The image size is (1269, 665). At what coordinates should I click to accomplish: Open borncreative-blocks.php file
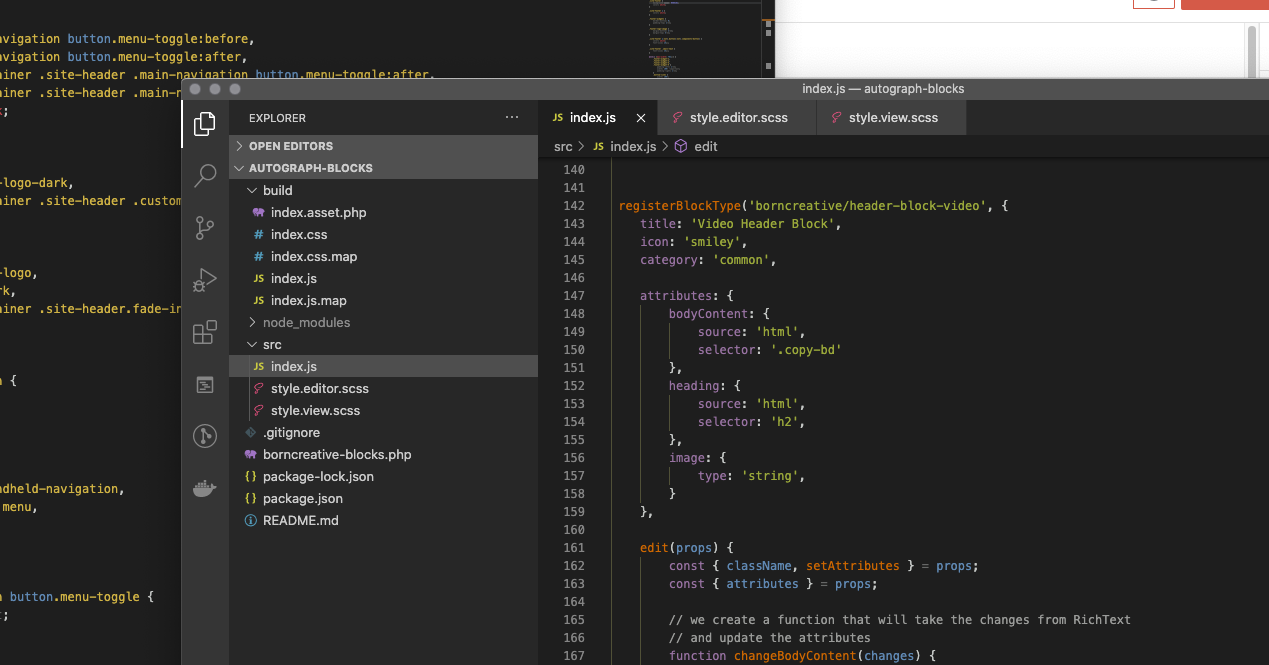(336, 454)
